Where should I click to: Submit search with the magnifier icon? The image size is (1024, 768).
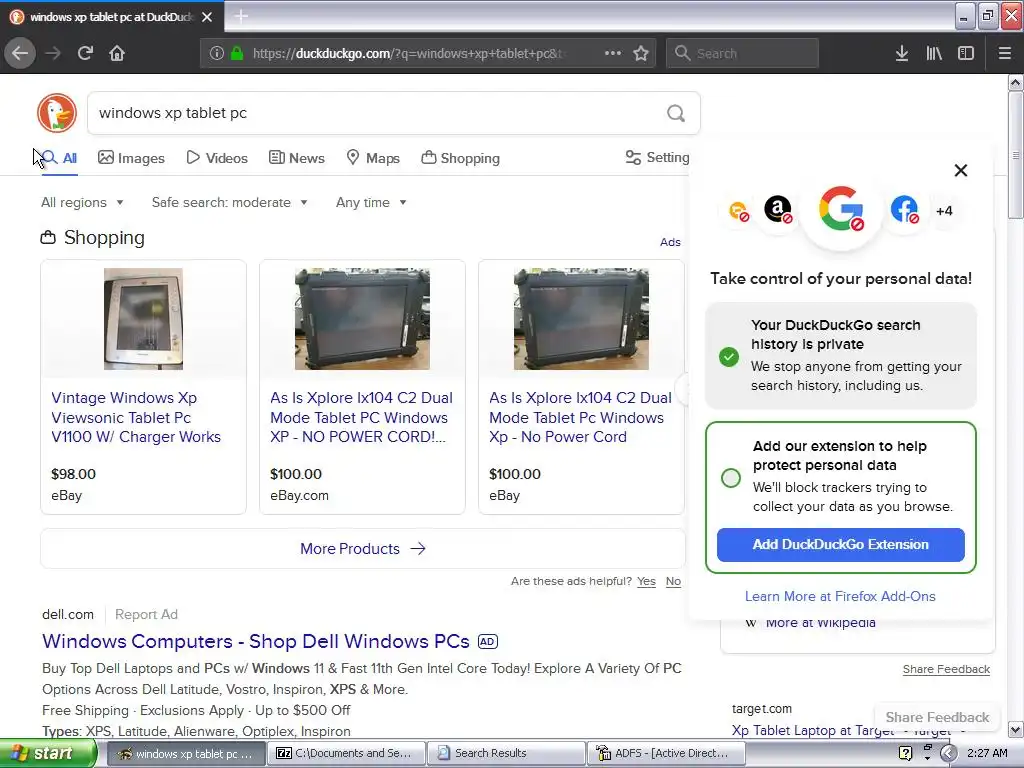tap(676, 114)
